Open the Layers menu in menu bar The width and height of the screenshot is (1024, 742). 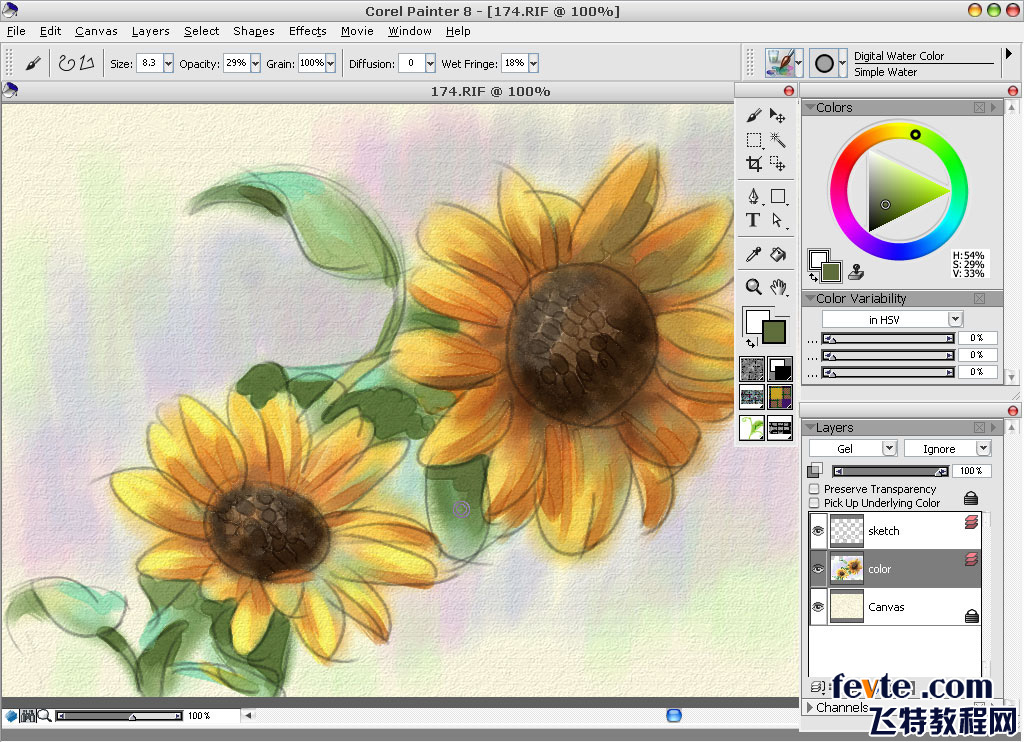tap(150, 31)
